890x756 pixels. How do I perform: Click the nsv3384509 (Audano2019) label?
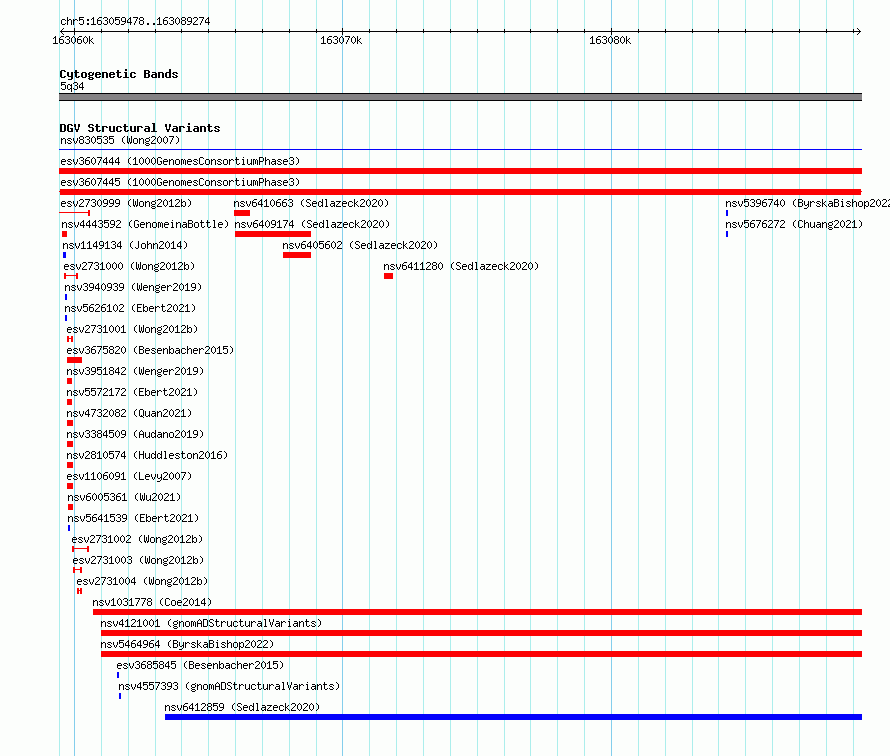click(x=135, y=434)
